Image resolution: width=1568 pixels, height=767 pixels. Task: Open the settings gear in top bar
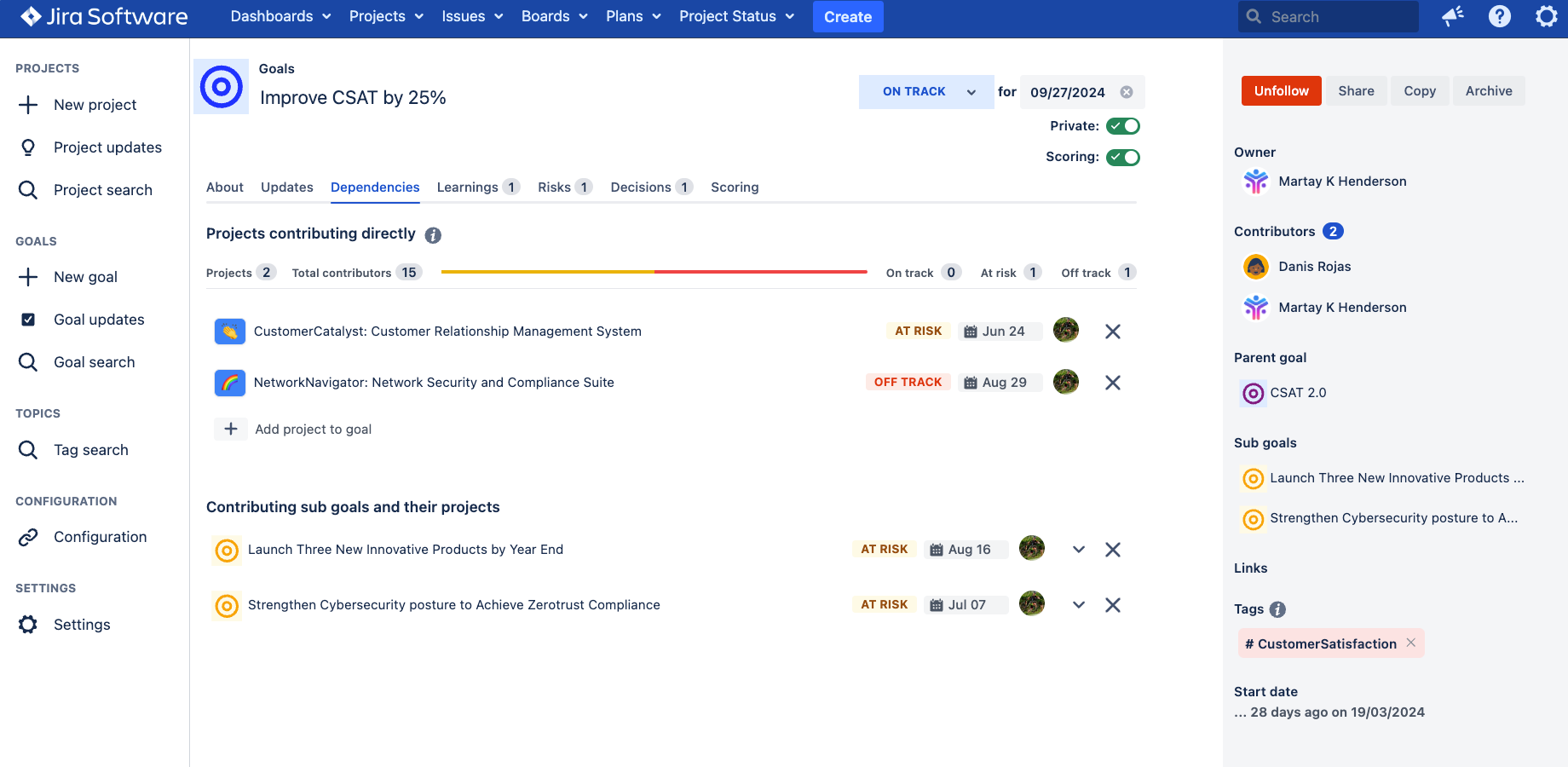point(1546,16)
